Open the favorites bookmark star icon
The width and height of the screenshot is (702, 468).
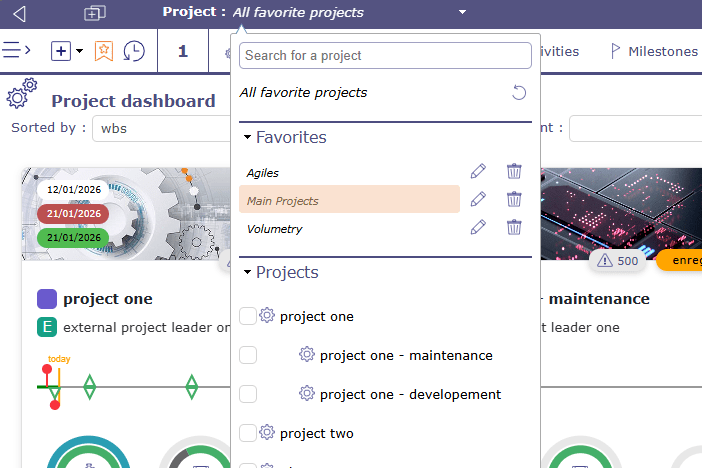pyautogui.click(x=104, y=51)
